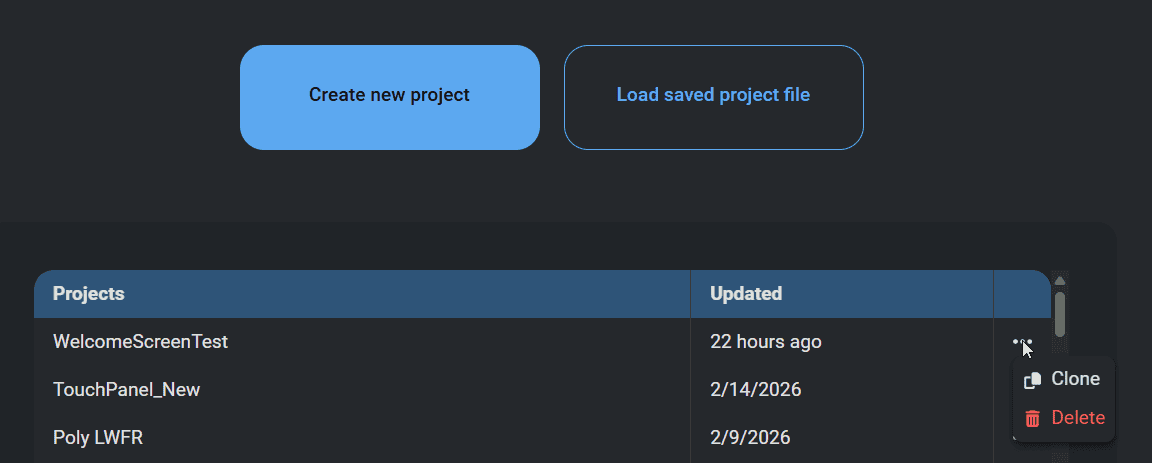Open the TouchPanel_New project
Image resolution: width=1152 pixels, height=463 pixels.
[126, 390]
